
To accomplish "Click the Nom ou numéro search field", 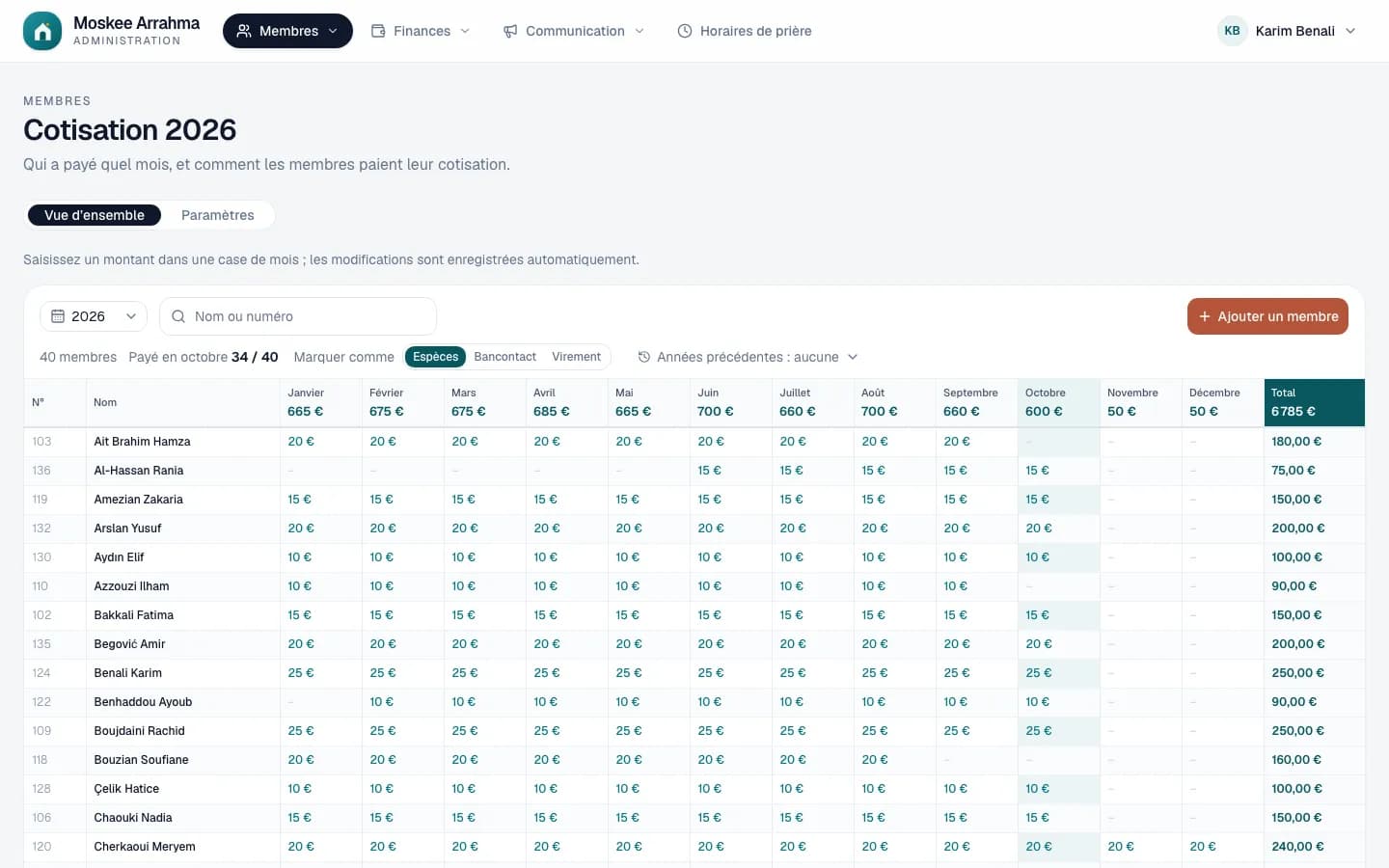I will 298,316.
